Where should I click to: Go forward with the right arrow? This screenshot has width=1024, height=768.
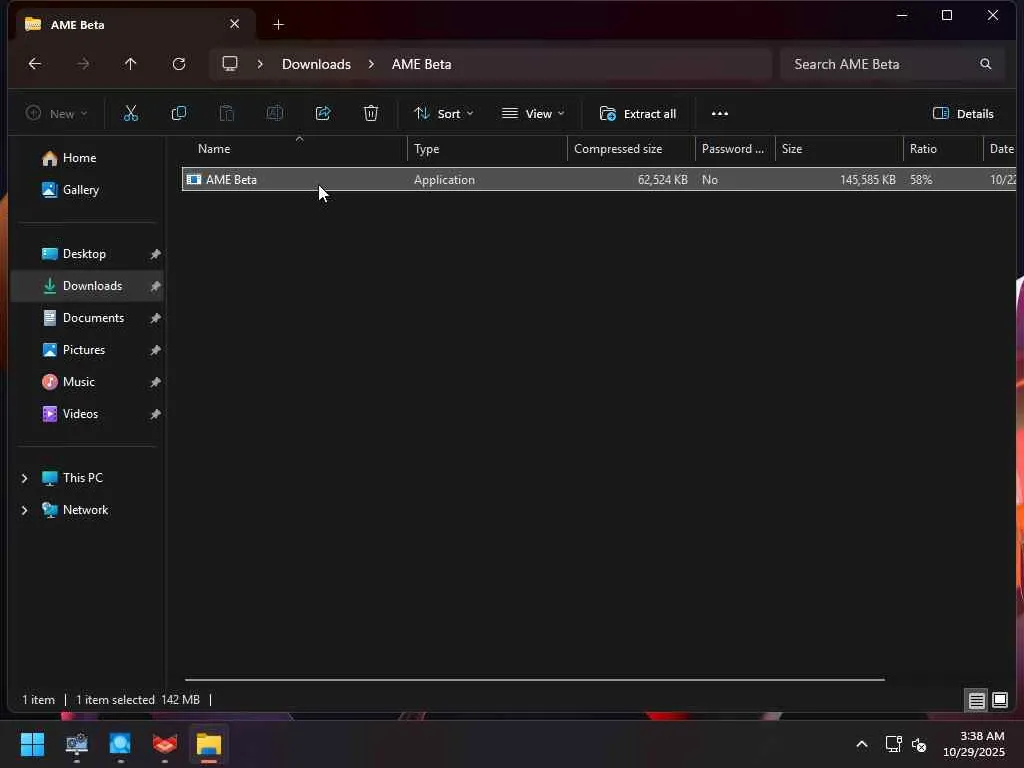click(x=83, y=64)
